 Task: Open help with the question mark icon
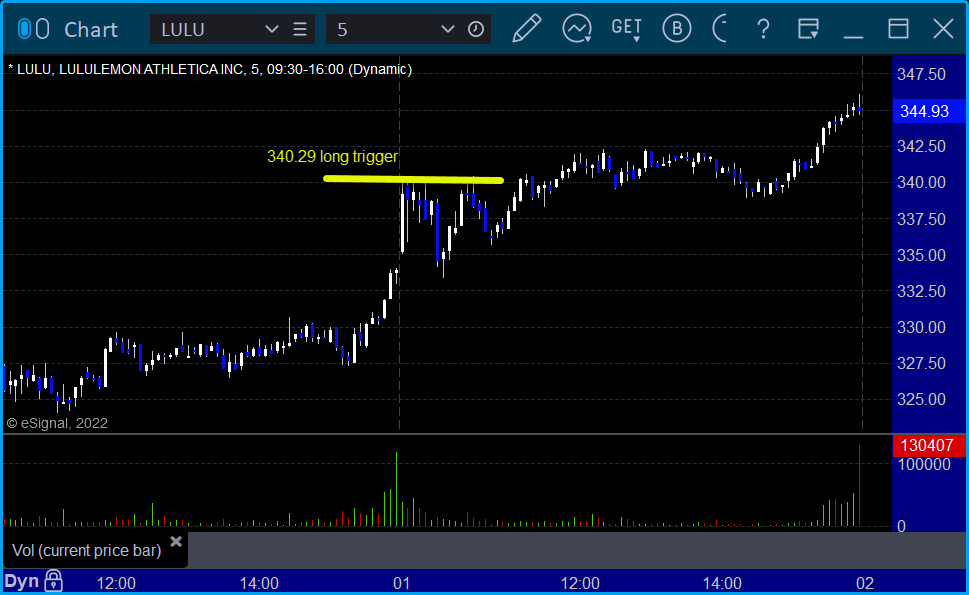click(x=763, y=29)
